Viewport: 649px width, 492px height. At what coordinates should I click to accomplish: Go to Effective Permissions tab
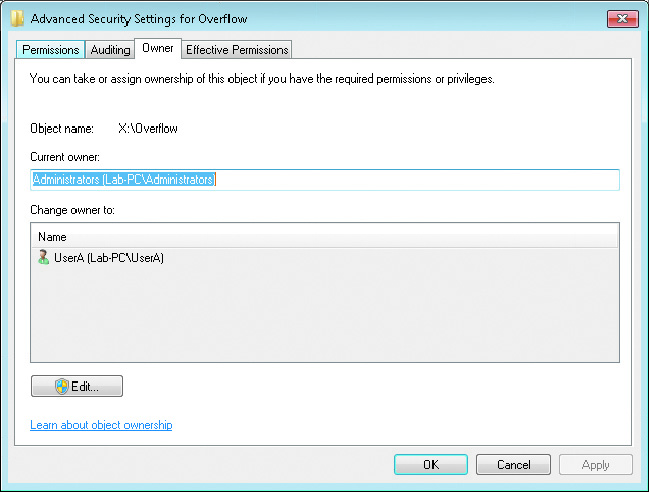coord(237,50)
